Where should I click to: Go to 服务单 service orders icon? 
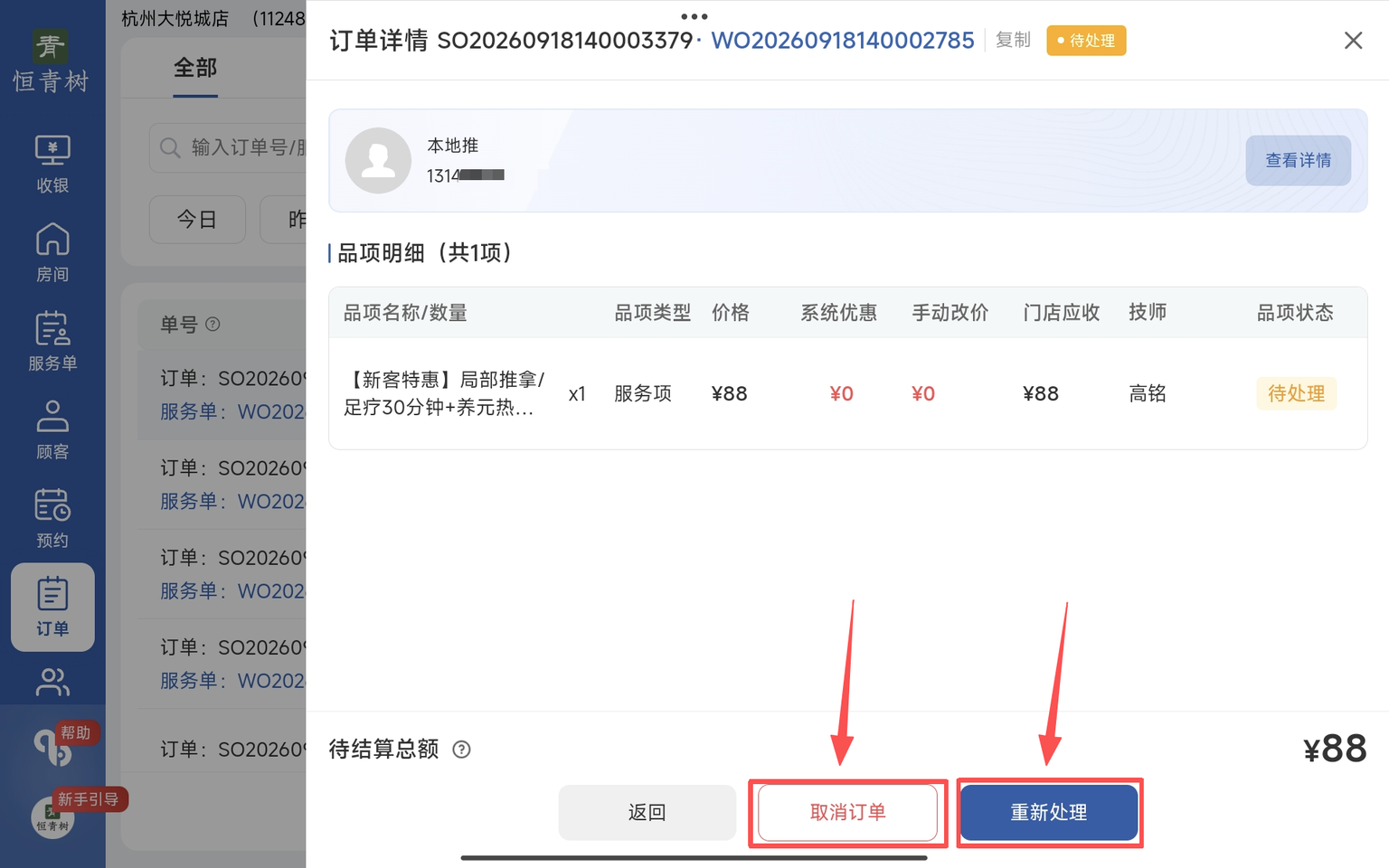pos(52,341)
